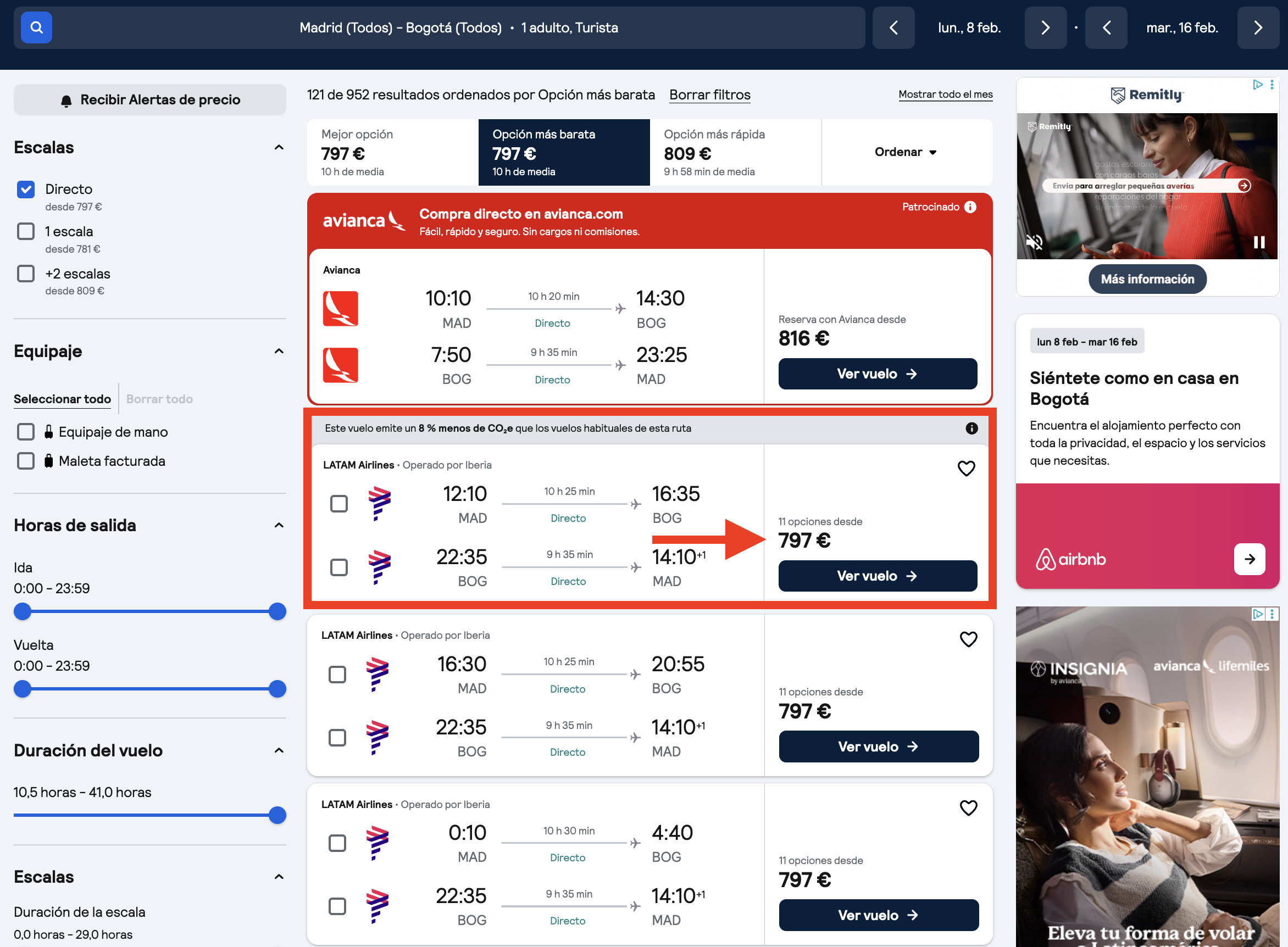Screen dimensions: 1288x947
Task: Collapse the Duración del vuelo section
Action: click(279, 750)
